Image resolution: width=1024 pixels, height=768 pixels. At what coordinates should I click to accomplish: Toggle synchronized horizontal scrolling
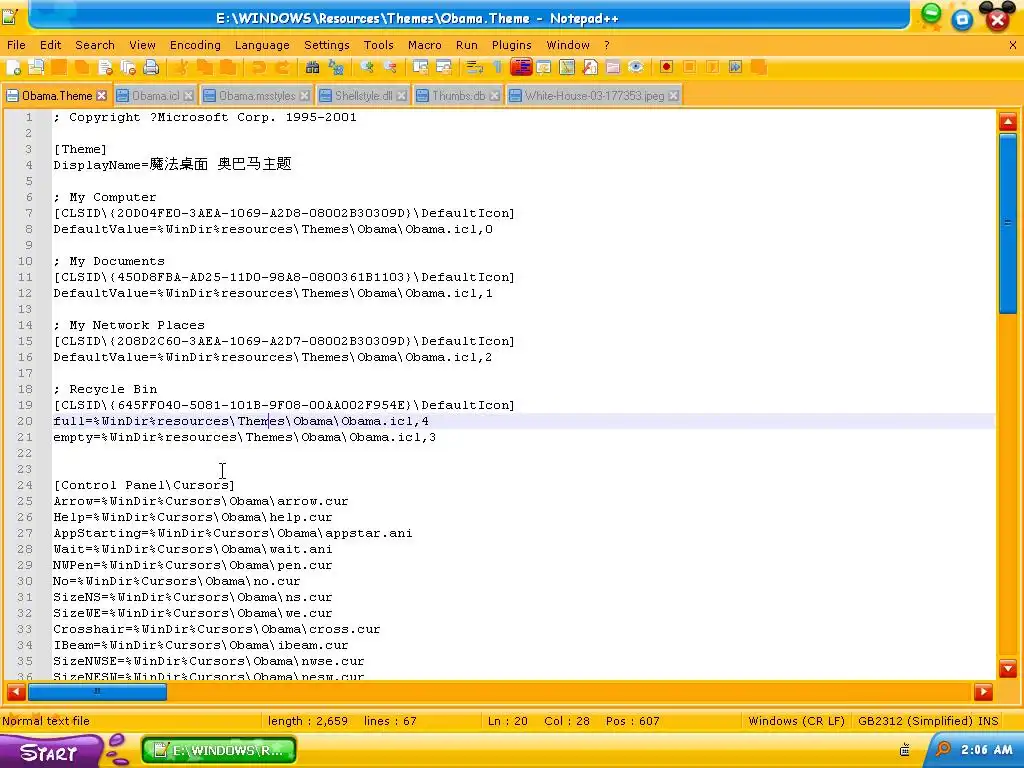(444, 67)
